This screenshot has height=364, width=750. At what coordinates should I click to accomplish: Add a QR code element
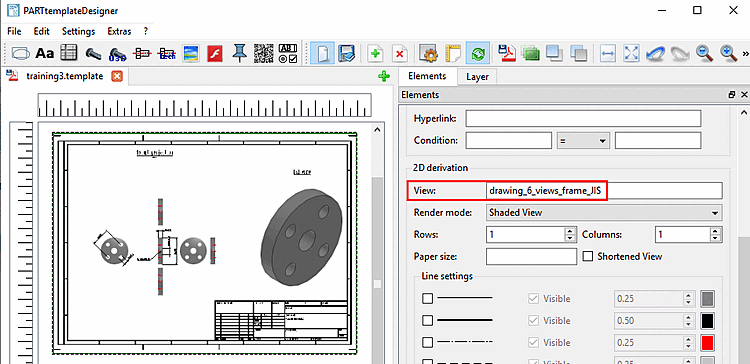264,53
